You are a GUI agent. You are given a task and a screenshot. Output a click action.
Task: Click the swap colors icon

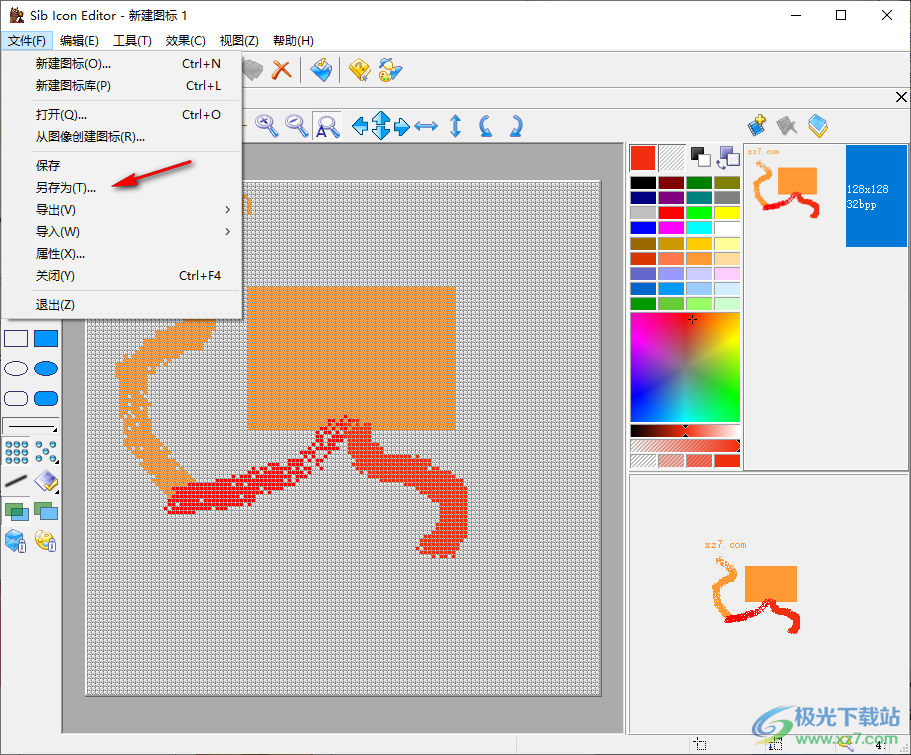pos(728,158)
